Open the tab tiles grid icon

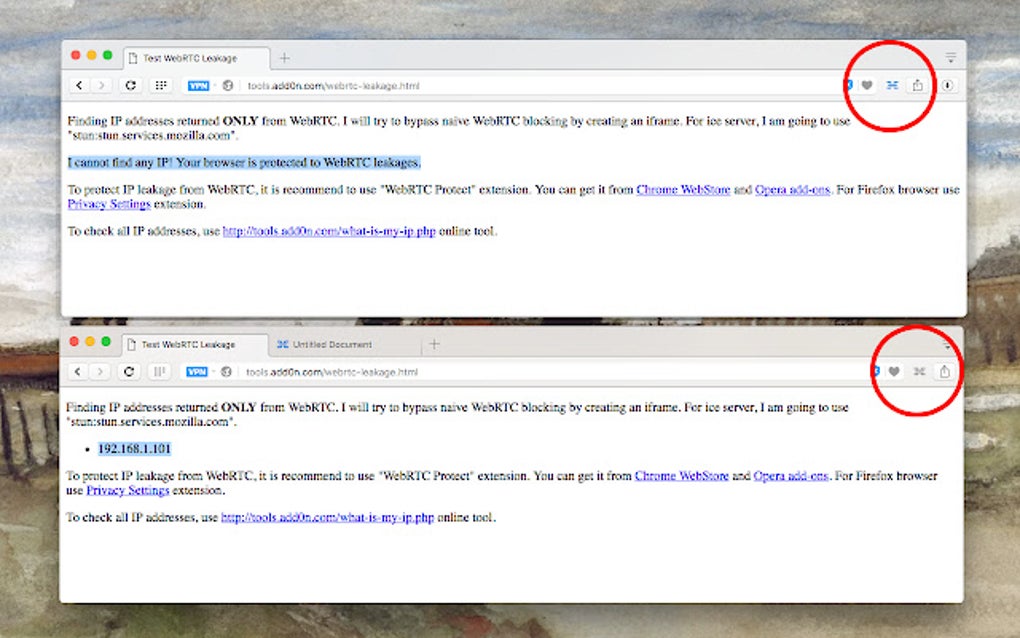(160, 85)
